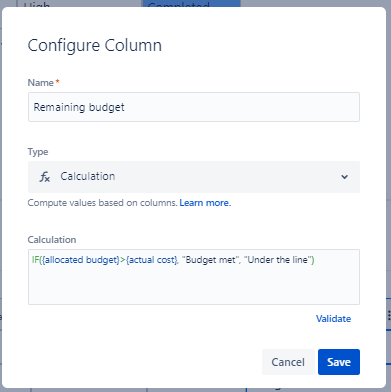The width and height of the screenshot is (391, 392).
Task: Click the Name field containing Remaining budget
Action: 194,107
